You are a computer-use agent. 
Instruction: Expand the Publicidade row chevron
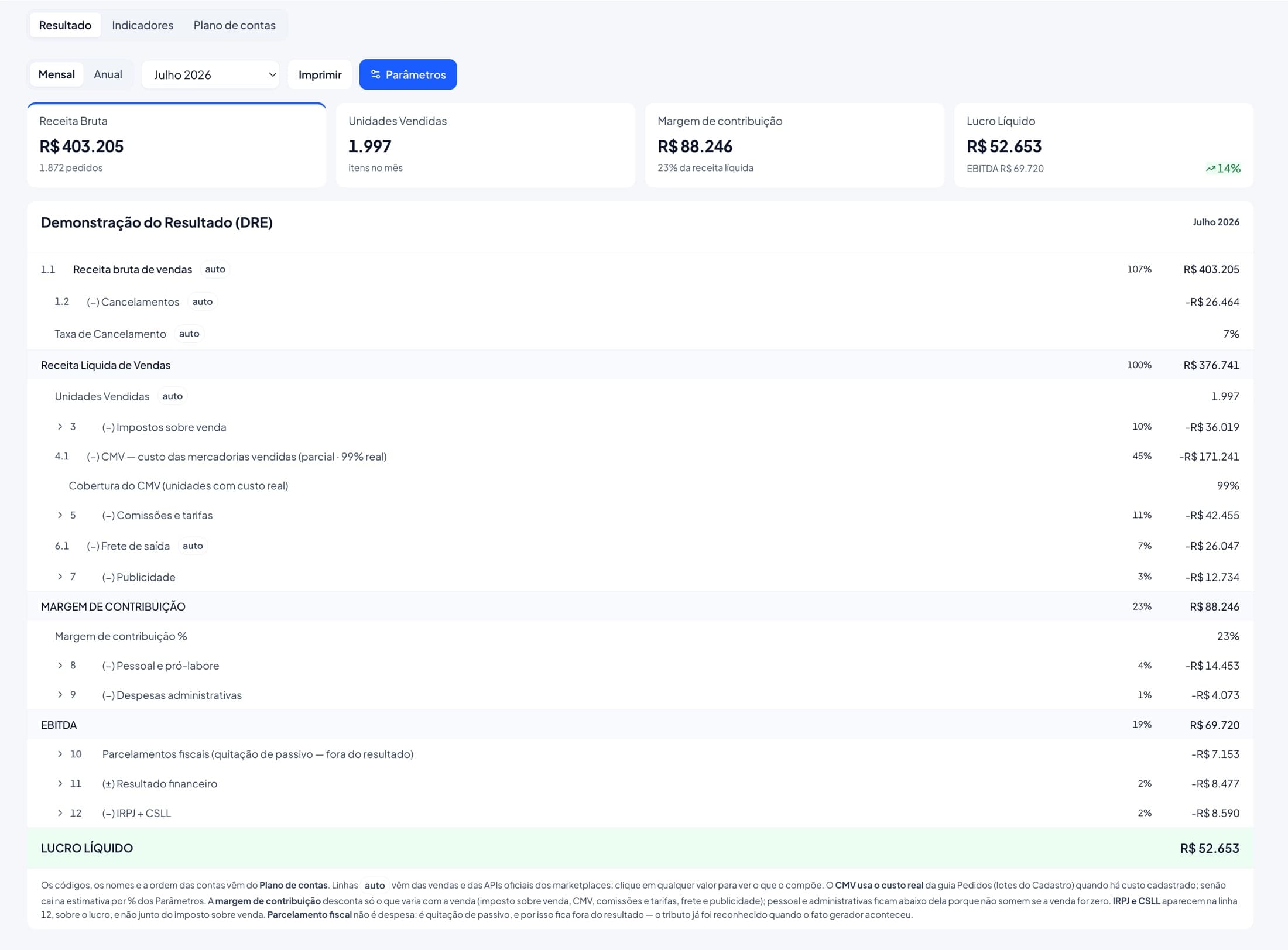tap(60, 577)
